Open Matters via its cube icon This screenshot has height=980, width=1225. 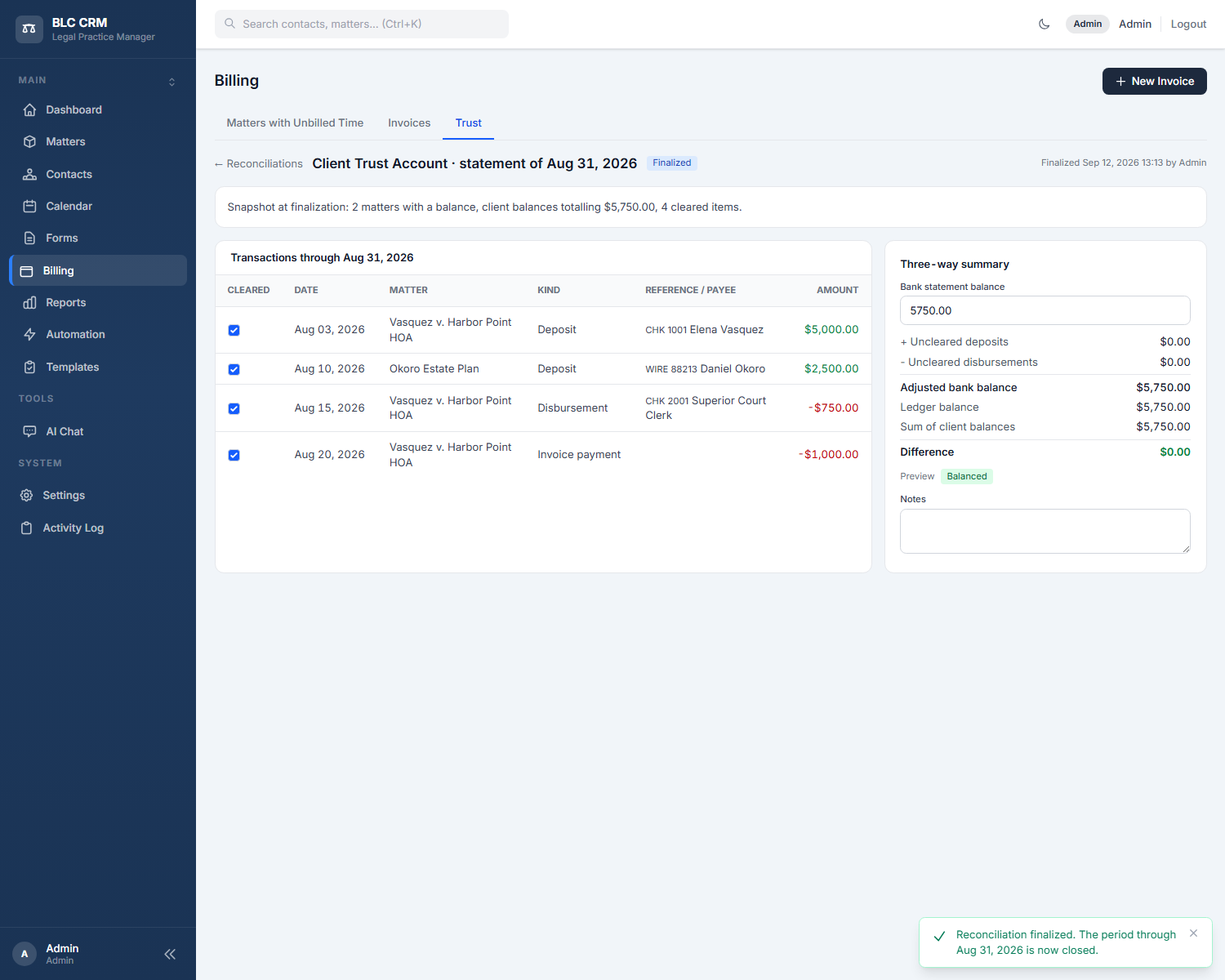(x=30, y=142)
